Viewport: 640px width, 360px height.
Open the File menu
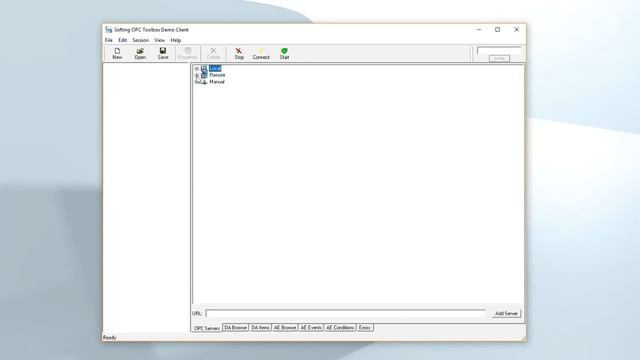[x=109, y=40]
